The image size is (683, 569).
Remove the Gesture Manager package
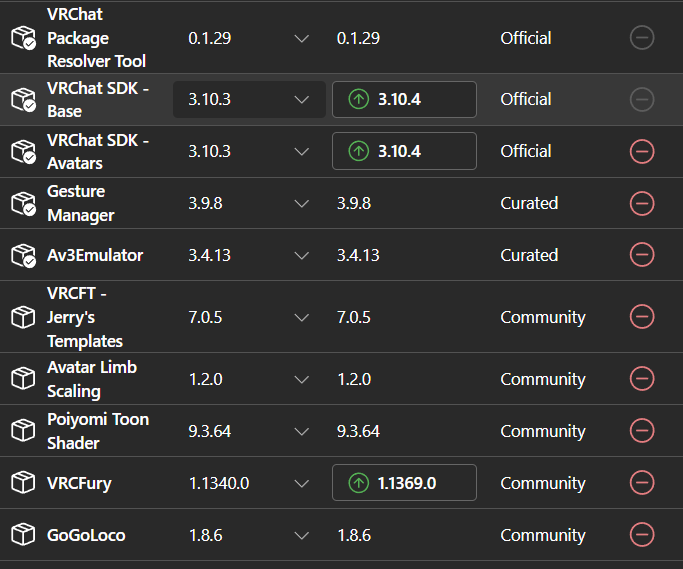click(x=642, y=203)
